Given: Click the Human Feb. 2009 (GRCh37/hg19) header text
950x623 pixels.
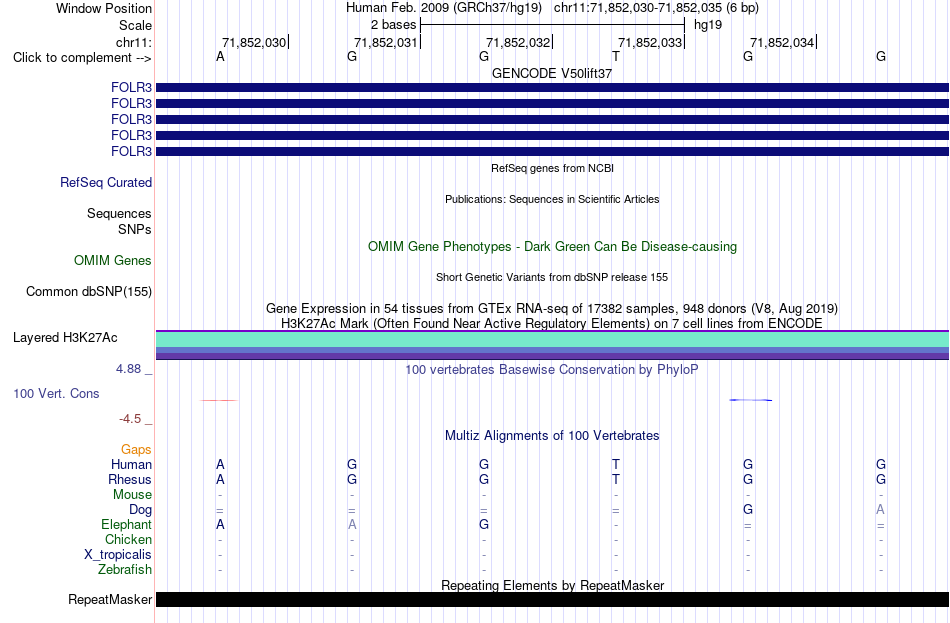Looking at the screenshot, I should pos(446,8).
